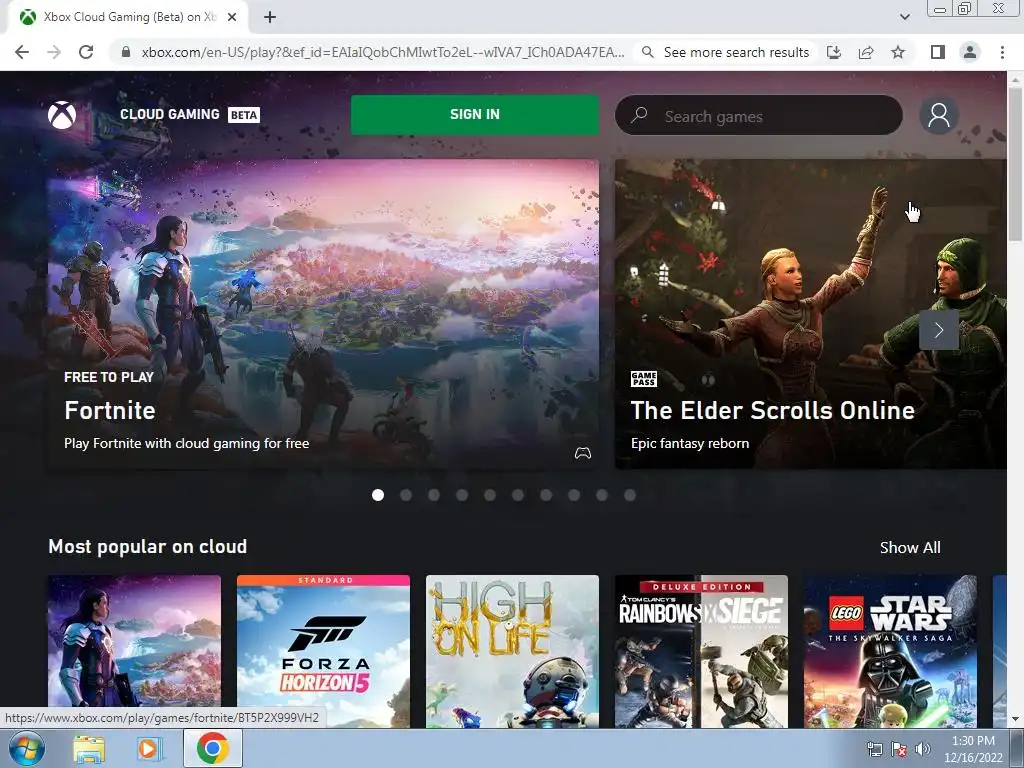Click the install app icon in address bar
1024x768 pixels.
[834, 52]
